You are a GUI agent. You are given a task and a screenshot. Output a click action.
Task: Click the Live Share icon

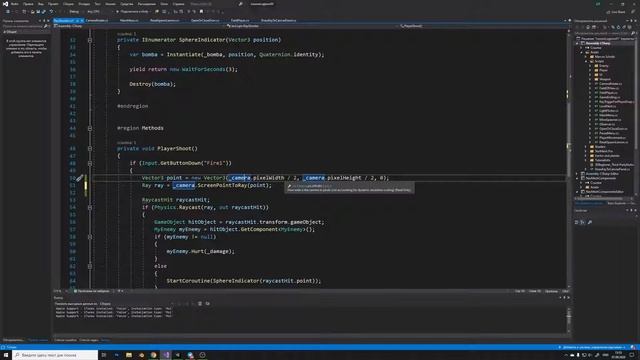(x=609, y=12)
